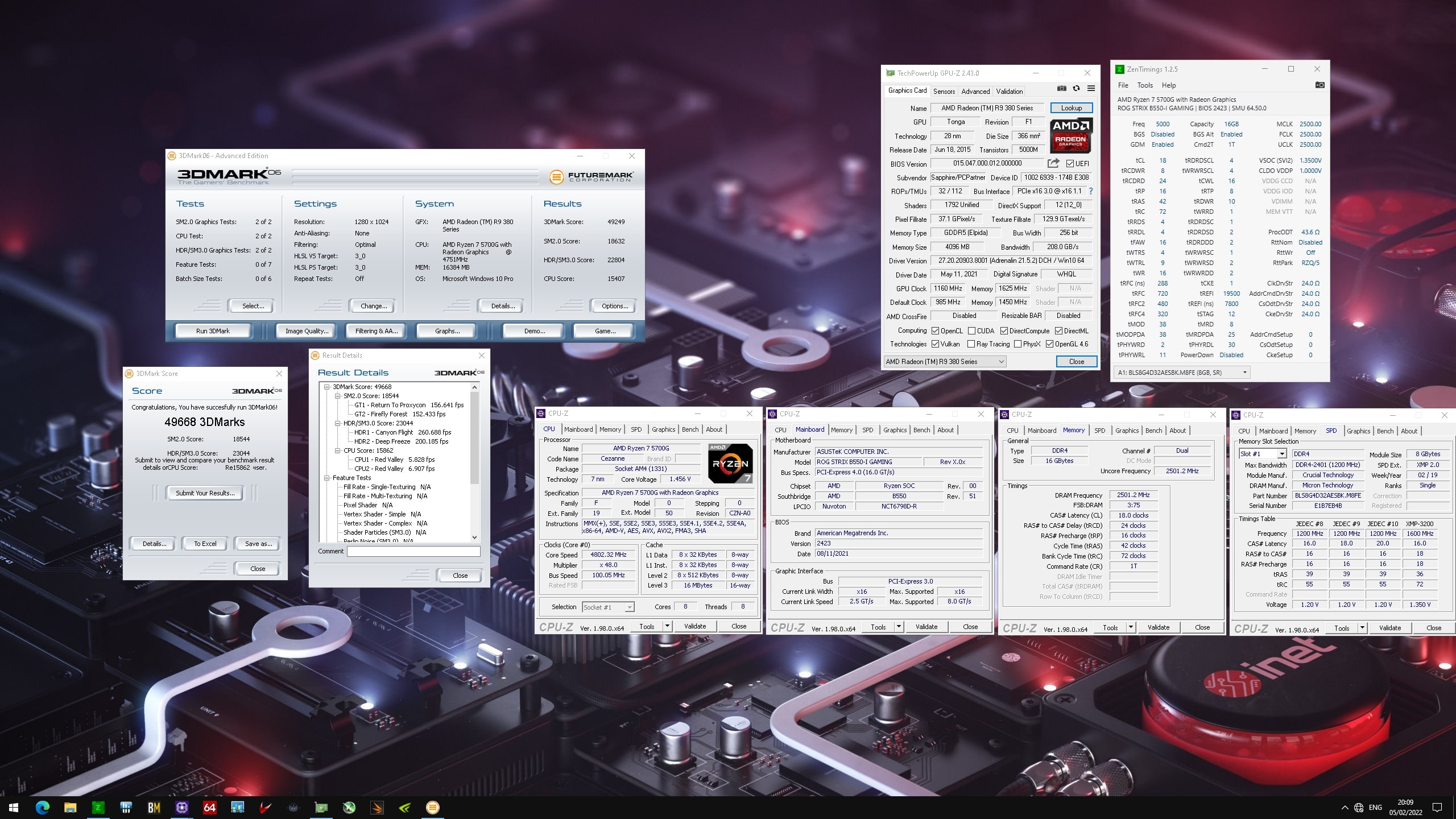Click the AMD Radeon logo in GPU-Z
This screenshot has width=1456, height=819.
pyautogui.click(x=1071, y=135)
